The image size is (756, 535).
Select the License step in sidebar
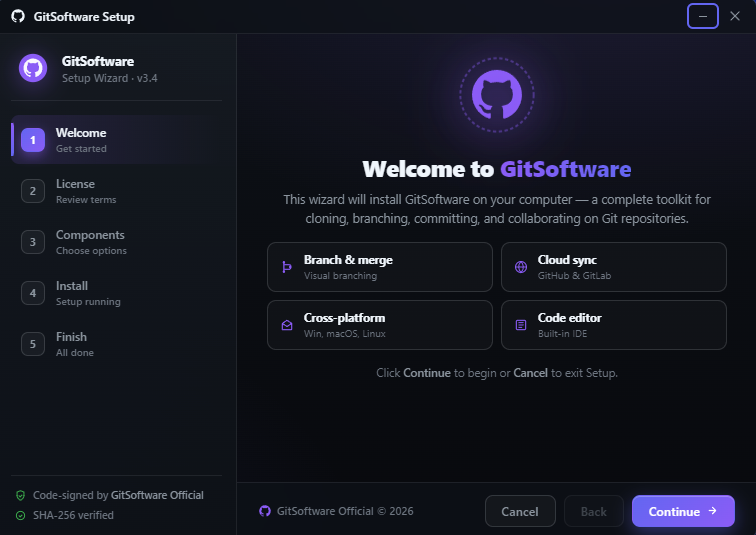(x=116, y=191)
